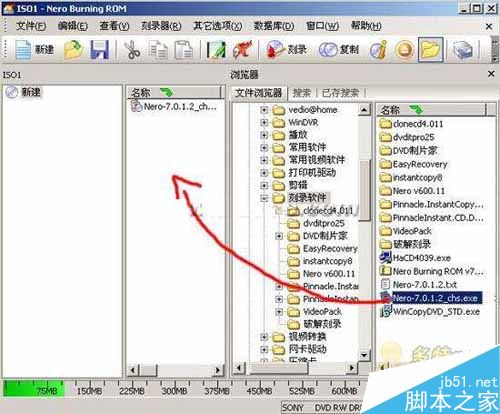Open an existing compilation via folder icon
Screen dimensions: 500x414
point(74,50)
